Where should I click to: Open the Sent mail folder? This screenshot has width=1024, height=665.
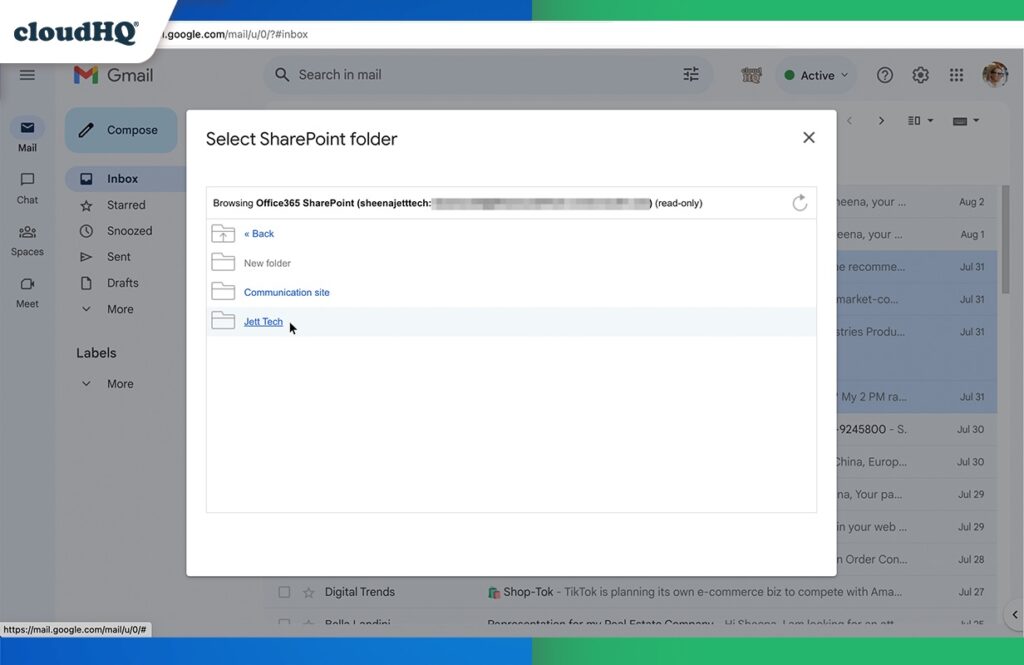coord(119,257)
